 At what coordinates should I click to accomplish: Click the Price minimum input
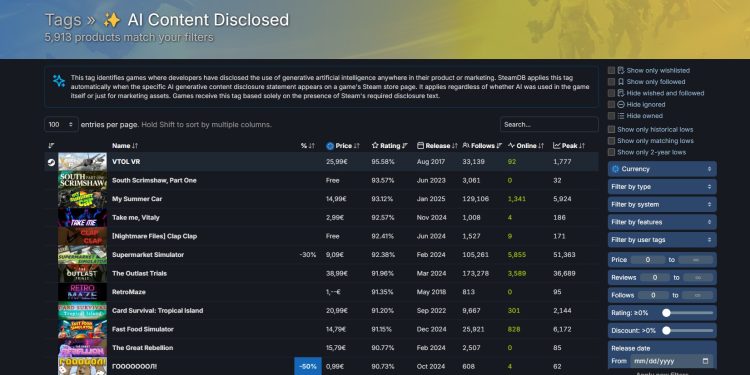[648, 260]
